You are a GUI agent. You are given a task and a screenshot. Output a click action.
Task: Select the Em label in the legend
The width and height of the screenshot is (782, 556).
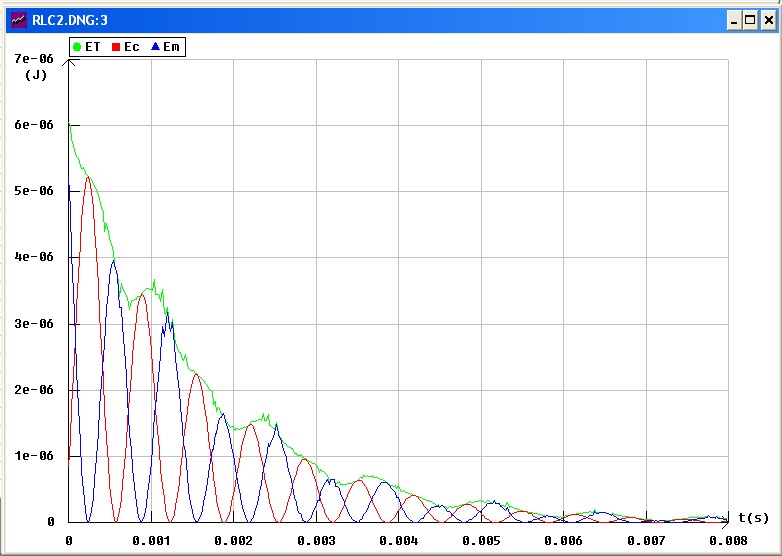pos(172,47)
